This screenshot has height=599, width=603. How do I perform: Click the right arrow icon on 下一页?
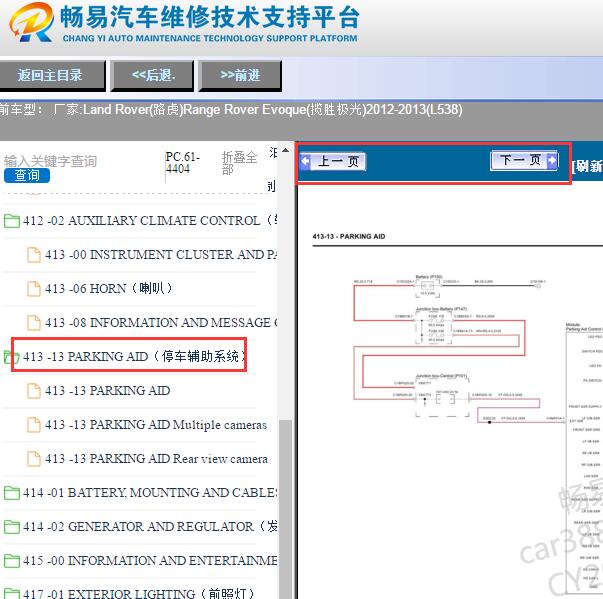pos(552,160)
